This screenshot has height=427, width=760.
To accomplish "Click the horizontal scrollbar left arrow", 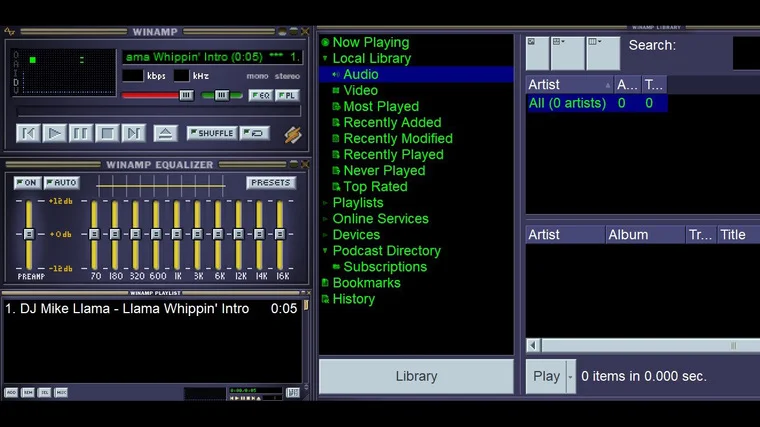I will (533, 346).
